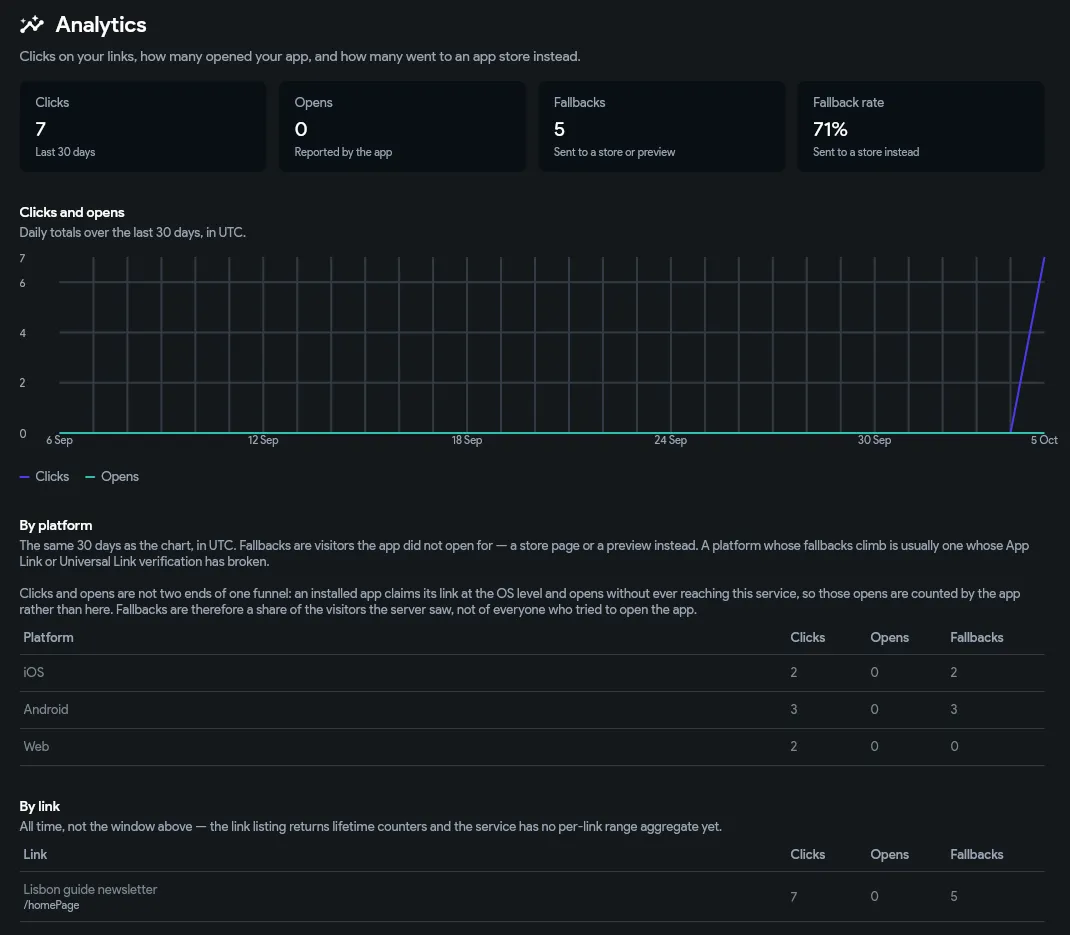Toggle the Opens series legend label

tap(119, 476)
